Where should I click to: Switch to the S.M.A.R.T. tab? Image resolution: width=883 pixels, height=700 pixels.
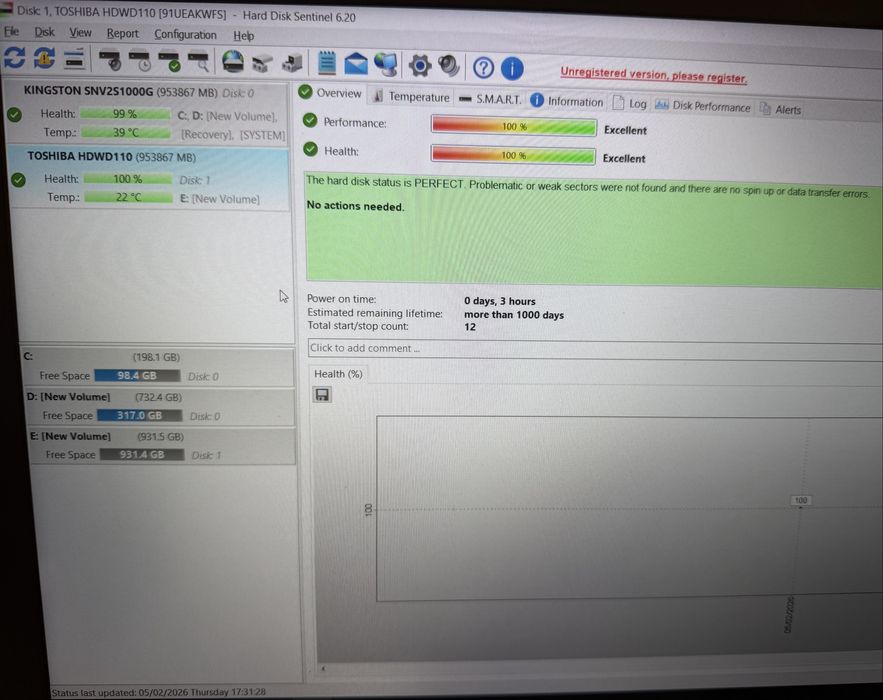pos(490,99)
